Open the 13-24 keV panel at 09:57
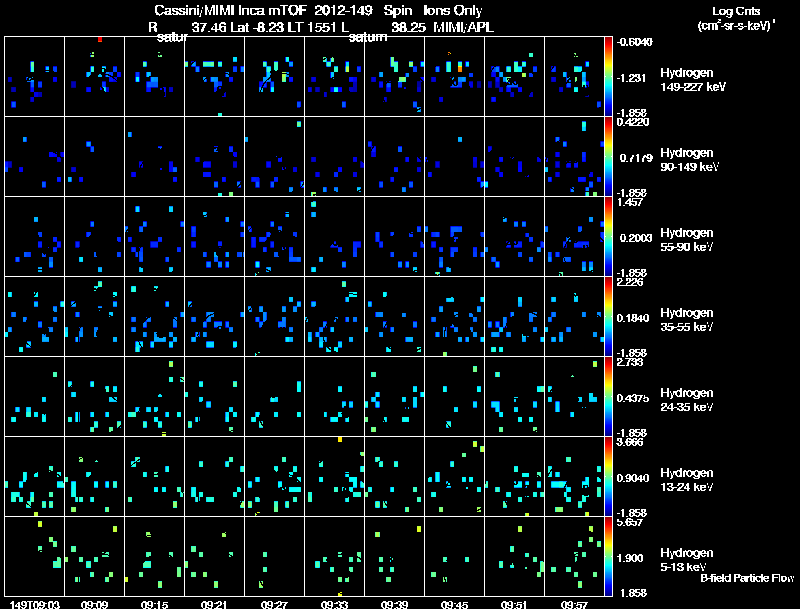Image resolution: width=800 pixels, height=609 pixels. tap(574, 476)
